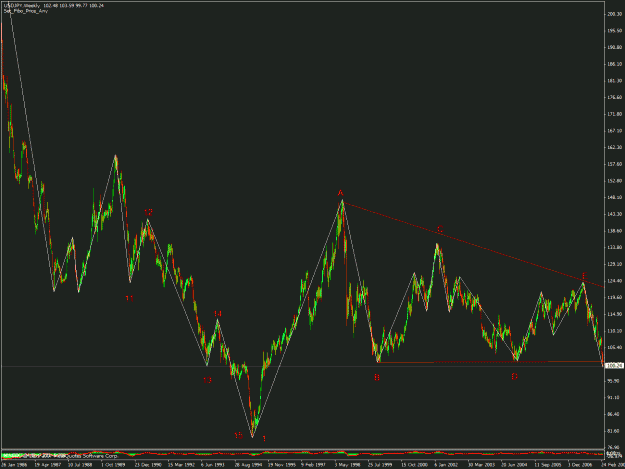Click date axis label 30 Mar 2003
Image resolution: width=625 pixels, height=469 pixels.
pos(481,465)
